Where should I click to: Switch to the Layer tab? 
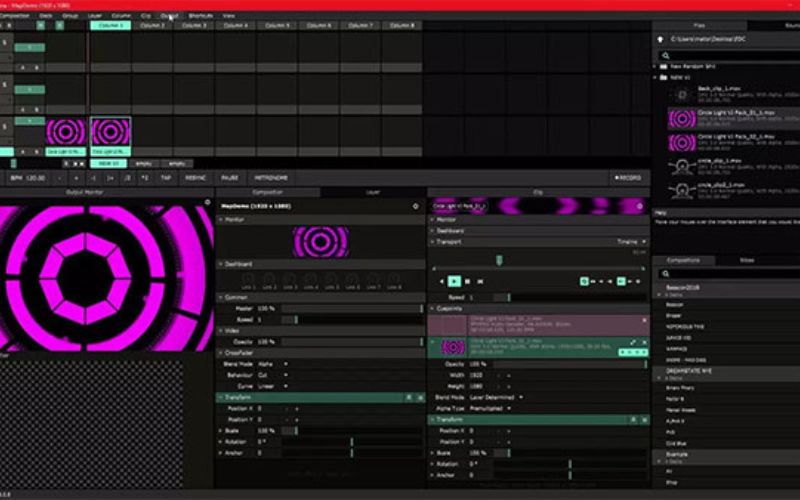[x=372, y=191]
